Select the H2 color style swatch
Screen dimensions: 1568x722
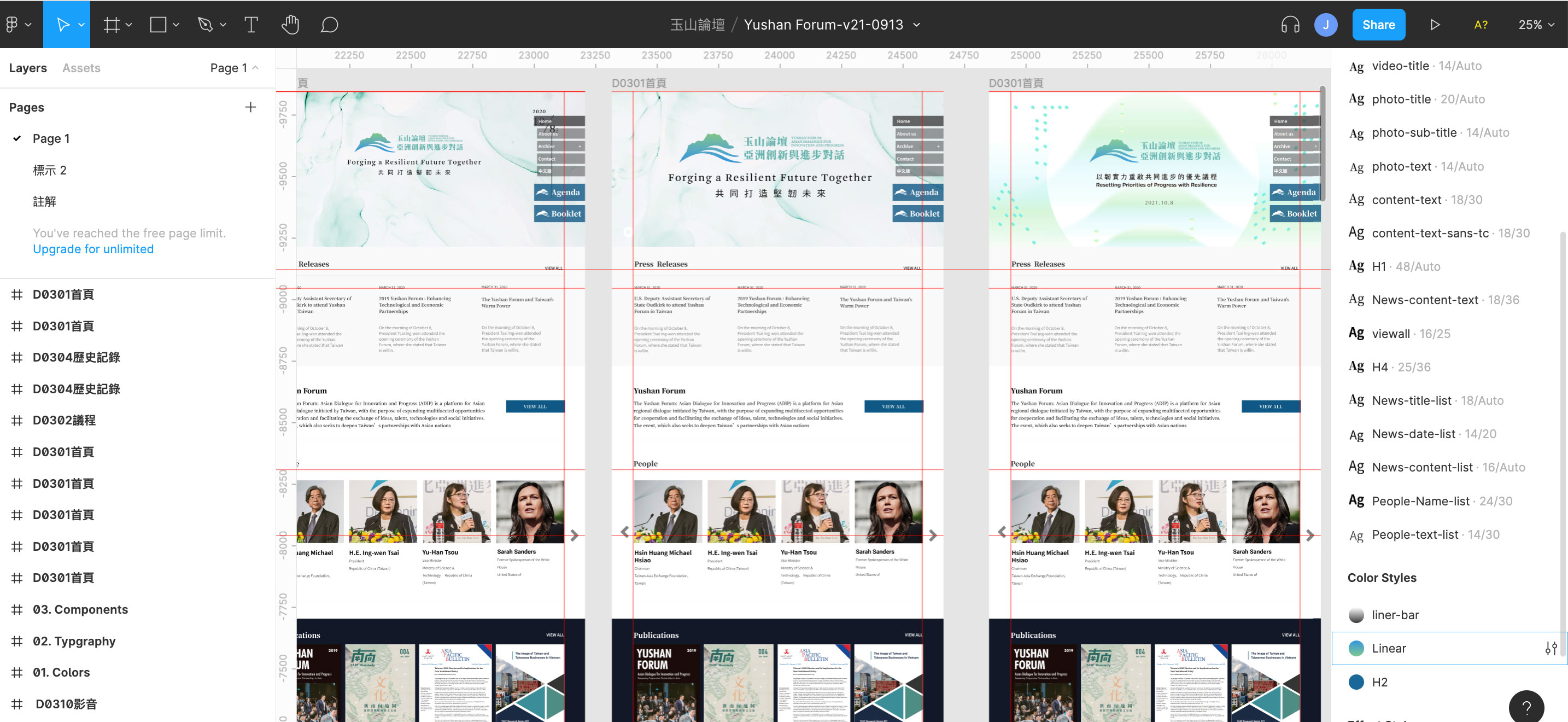[1356, 682]
